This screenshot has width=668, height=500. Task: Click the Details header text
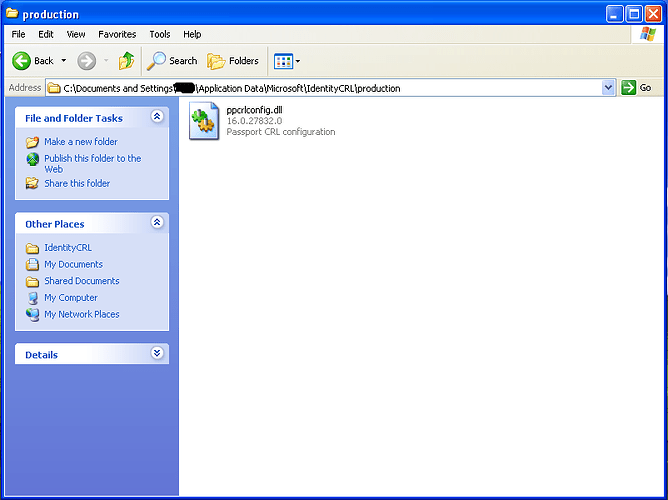point(41,355)
